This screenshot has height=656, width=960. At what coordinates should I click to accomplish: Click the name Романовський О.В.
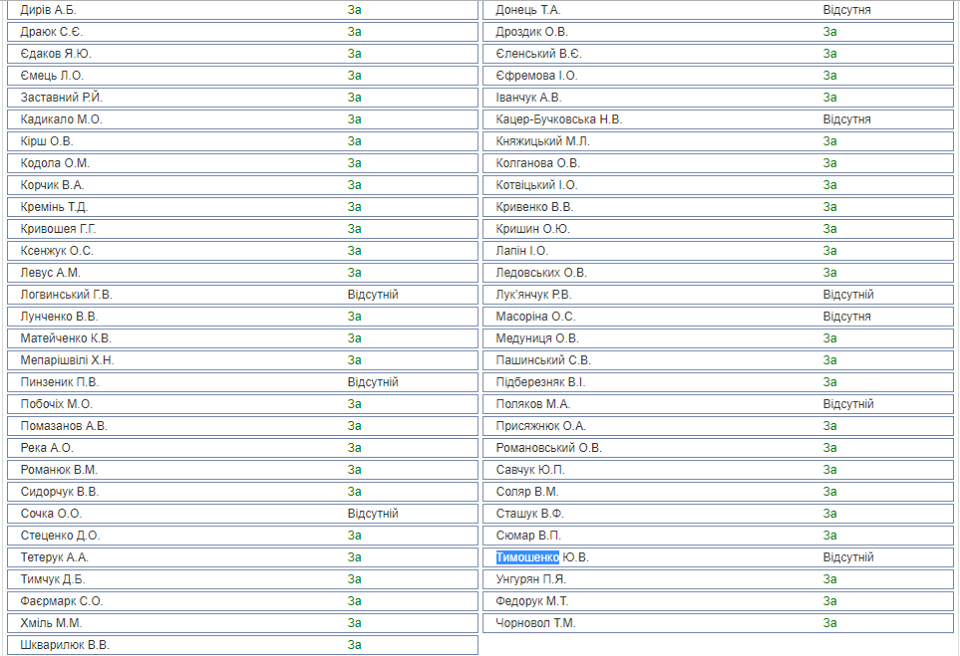548,448
